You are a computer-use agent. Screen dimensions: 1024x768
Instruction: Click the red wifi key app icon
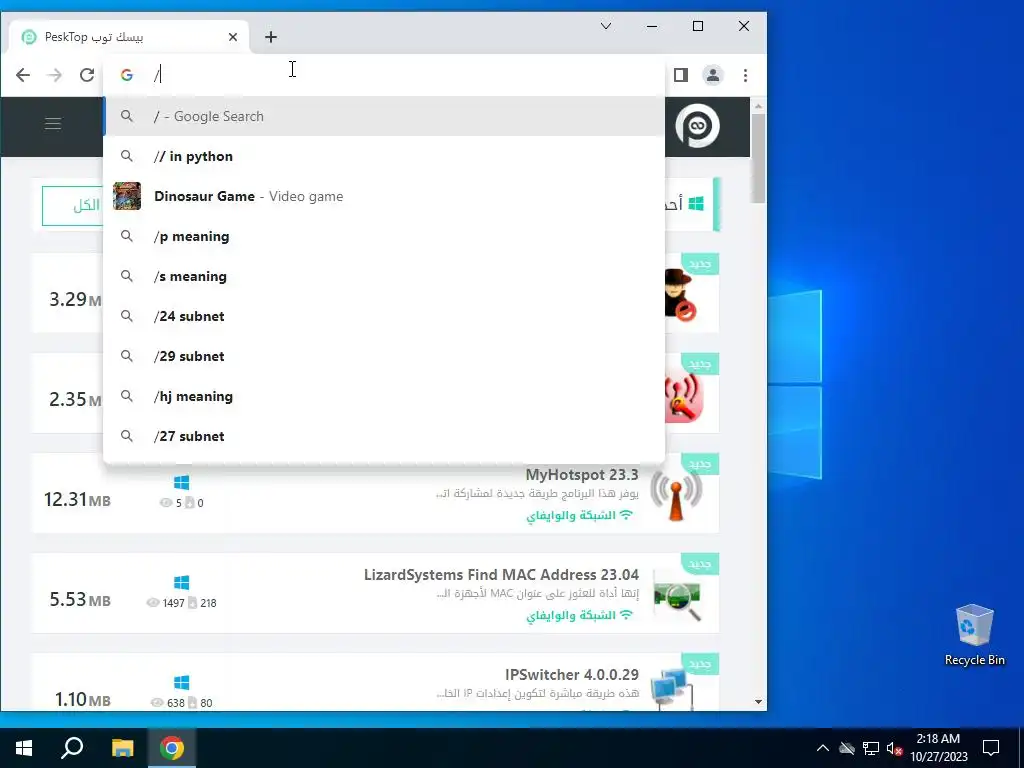point(683,396)
